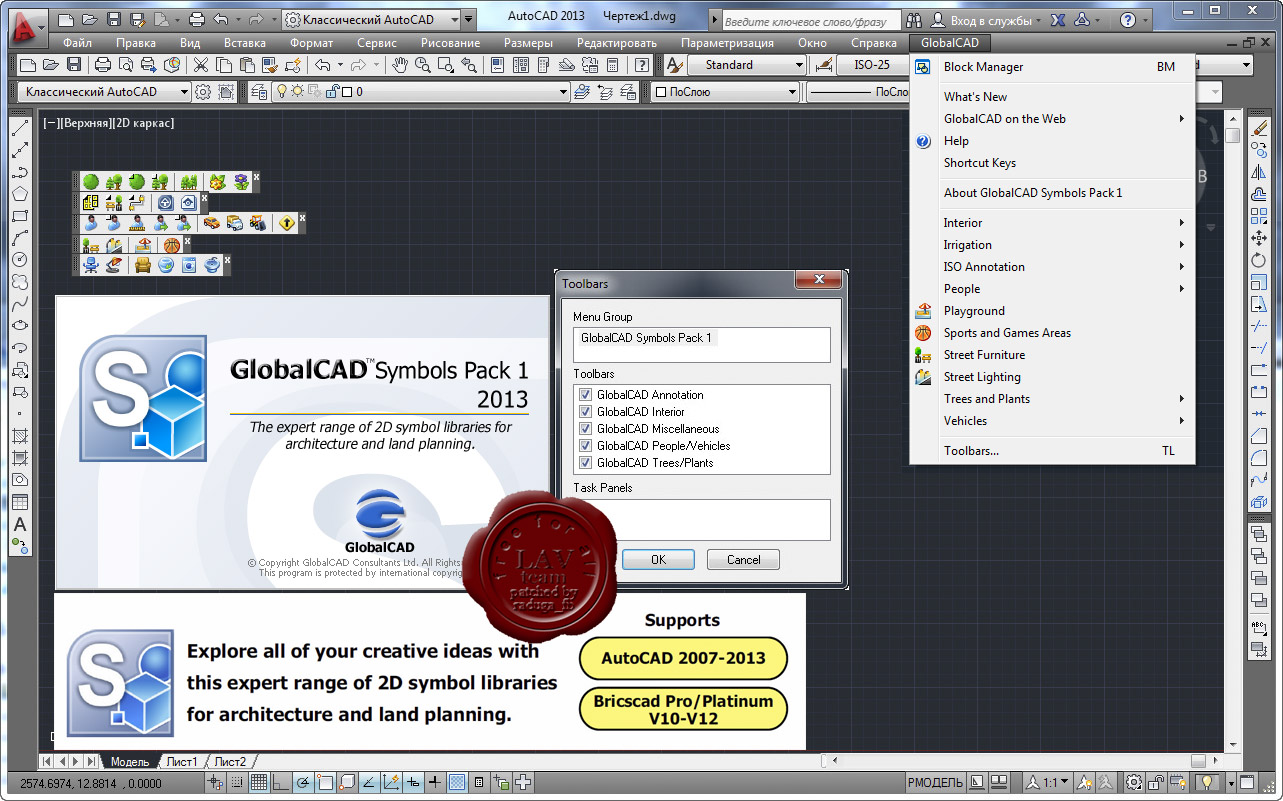Click the basketball Sports and Games toolbar icon
This screenshot has height=801, width=1283.
click(x=172, y=245)
